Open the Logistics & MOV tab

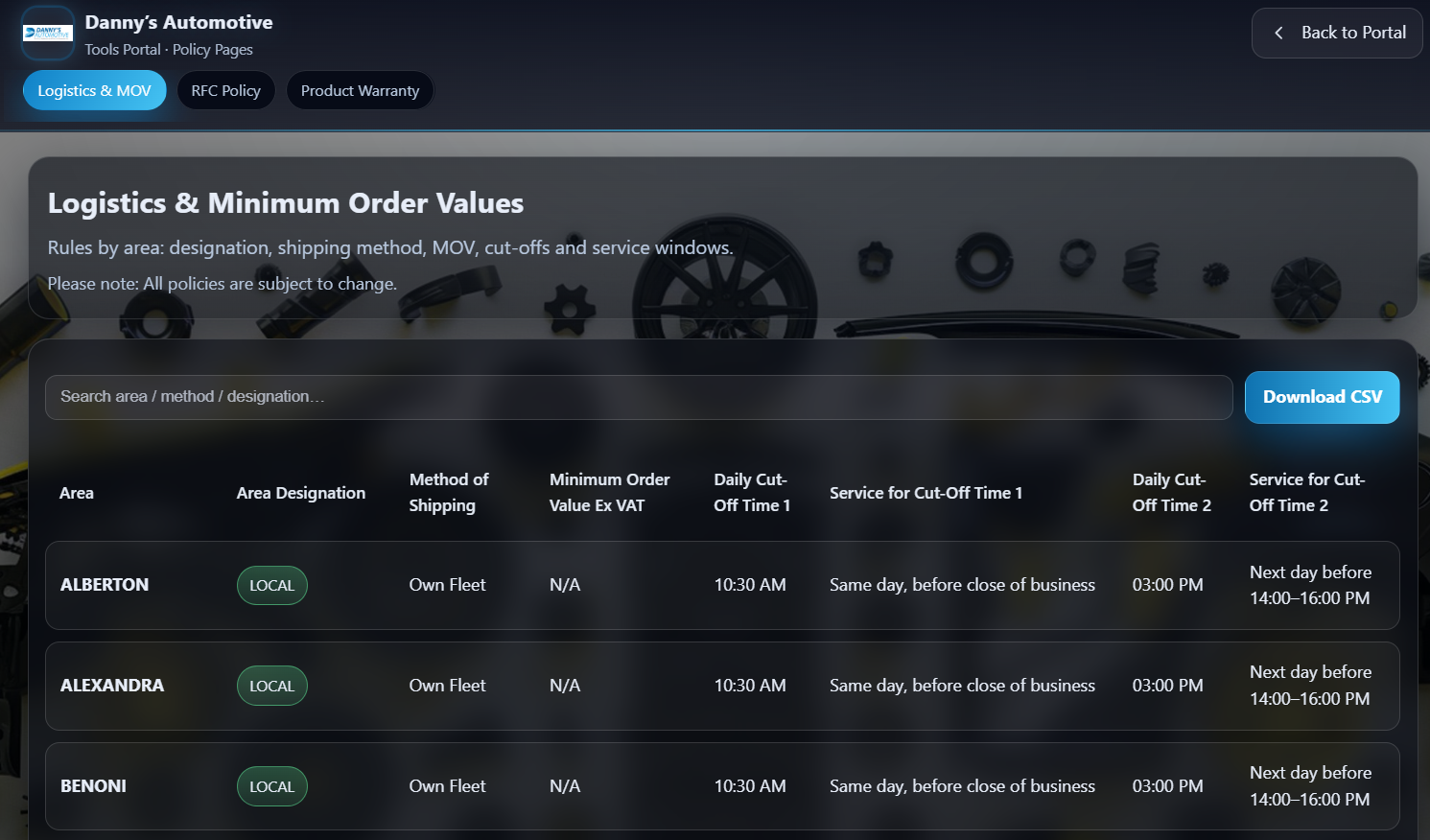tap(94, 91)
